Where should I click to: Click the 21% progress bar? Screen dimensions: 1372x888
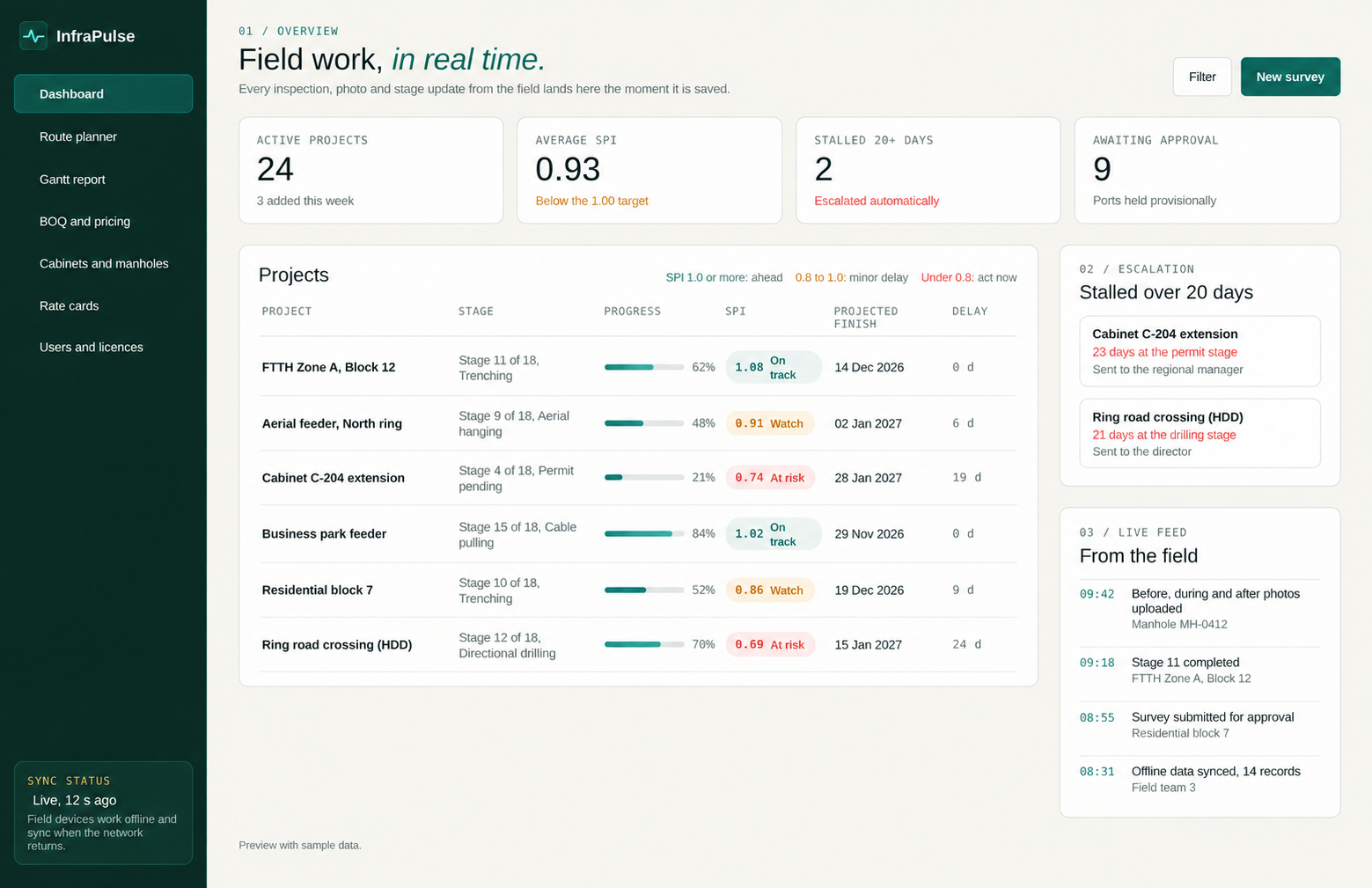pos(644,477)
